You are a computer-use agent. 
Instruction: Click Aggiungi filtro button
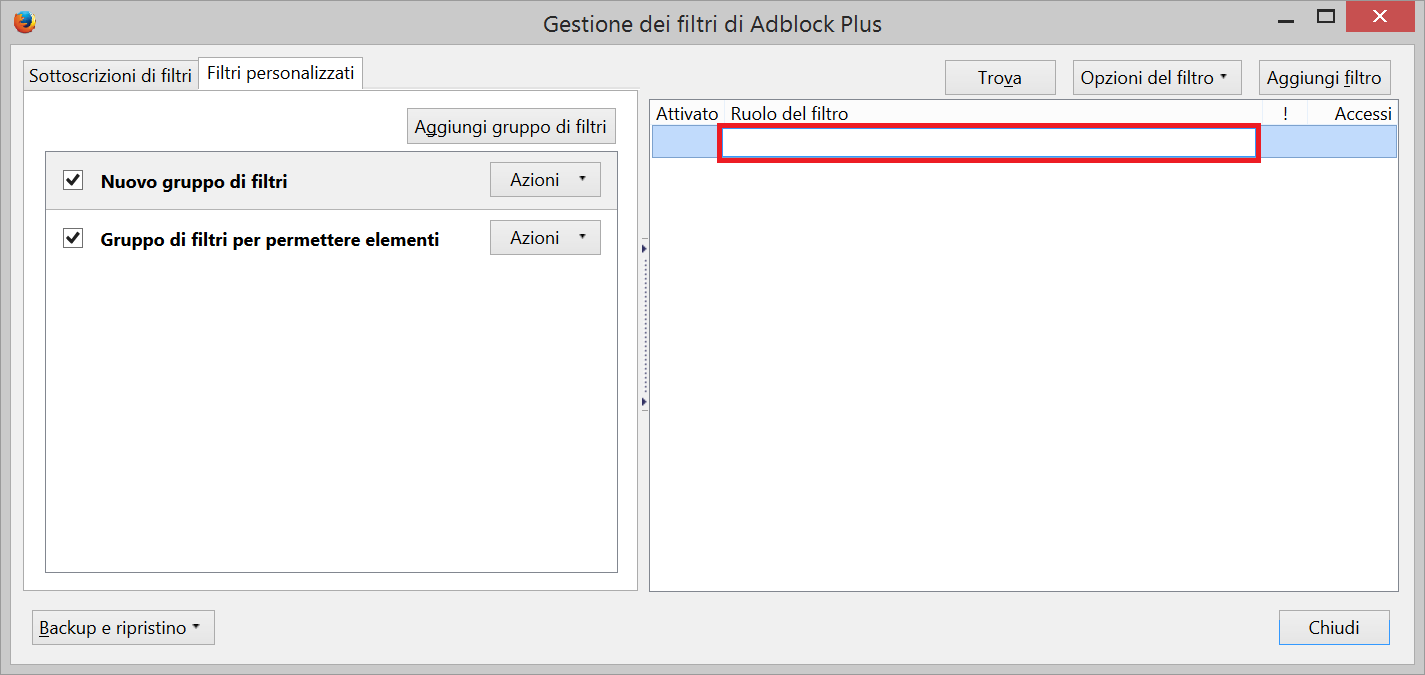coord(1324,78)
